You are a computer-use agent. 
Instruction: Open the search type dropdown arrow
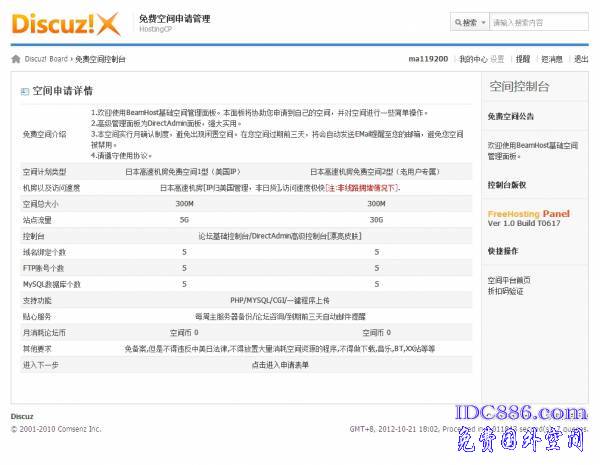pyautogui.click(x=484, y=22)
